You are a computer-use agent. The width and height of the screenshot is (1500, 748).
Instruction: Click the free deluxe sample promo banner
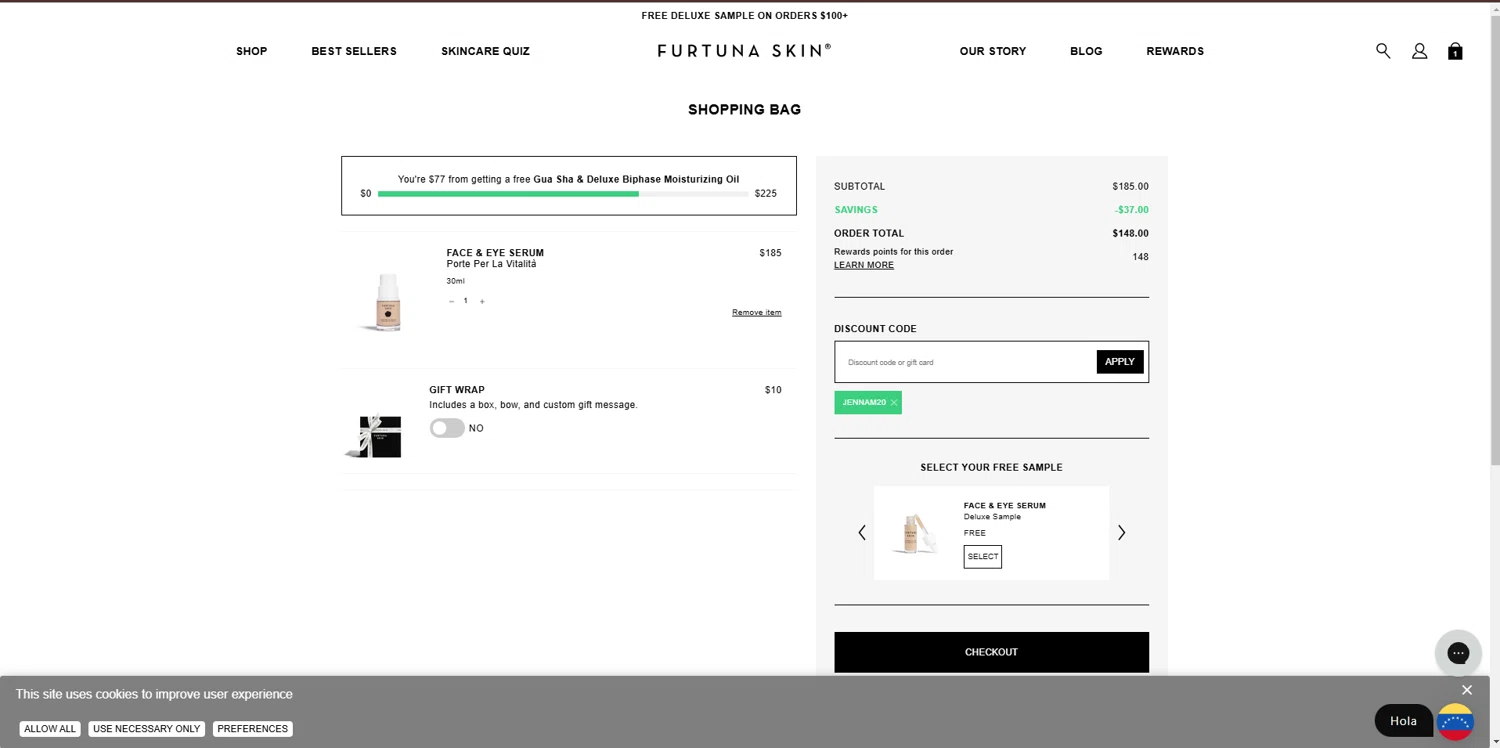pyautogui.click(x=744, y=16)
